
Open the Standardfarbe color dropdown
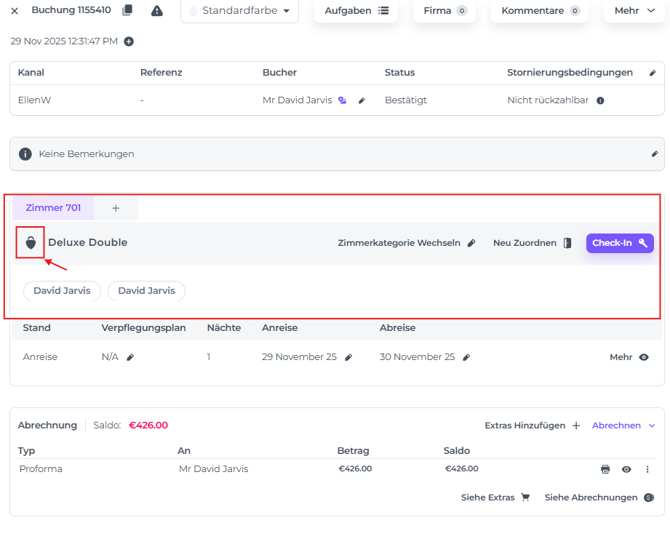(x=239, y=11)
